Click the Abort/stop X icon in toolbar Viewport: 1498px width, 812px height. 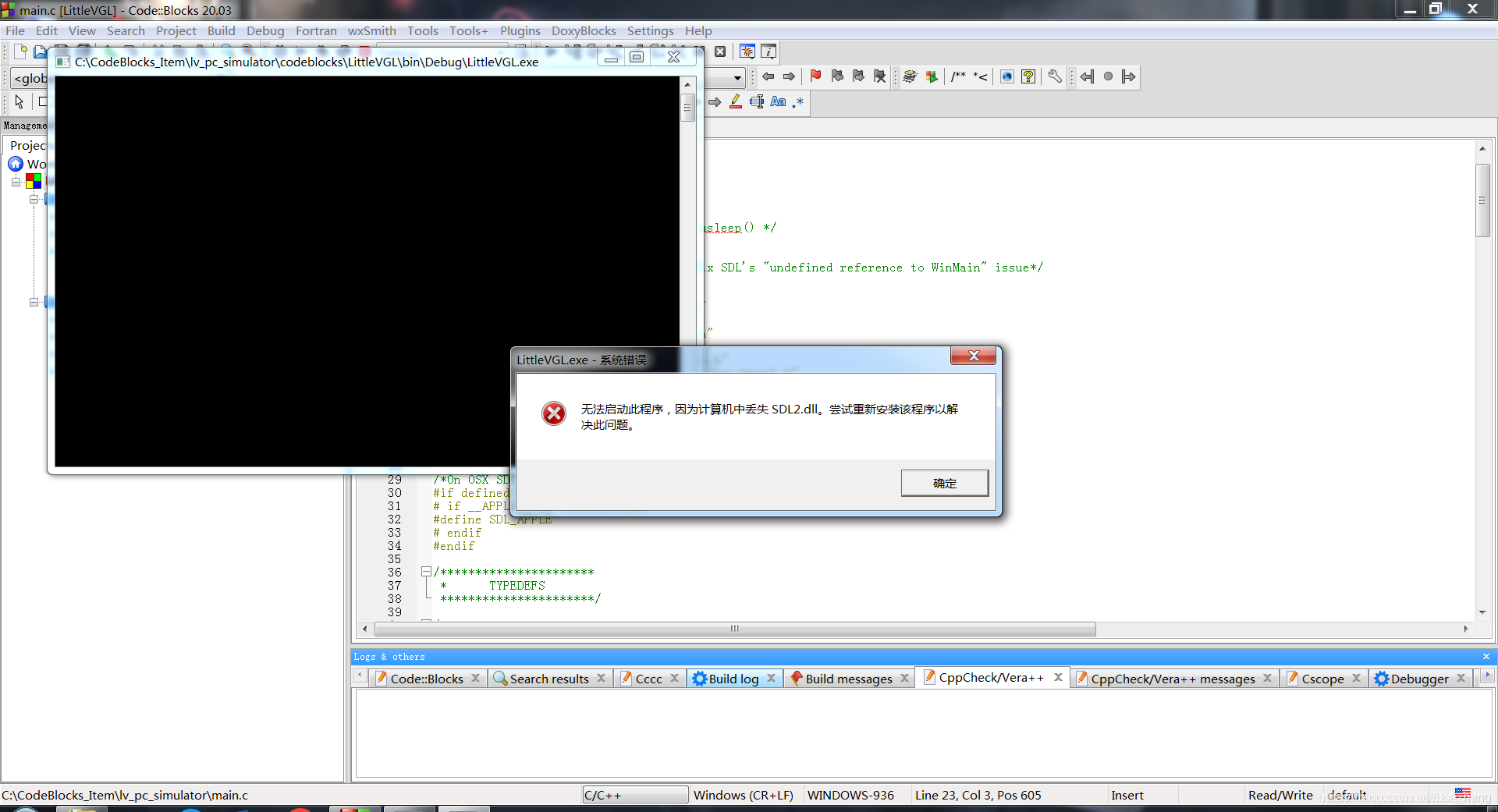(720, 52)
